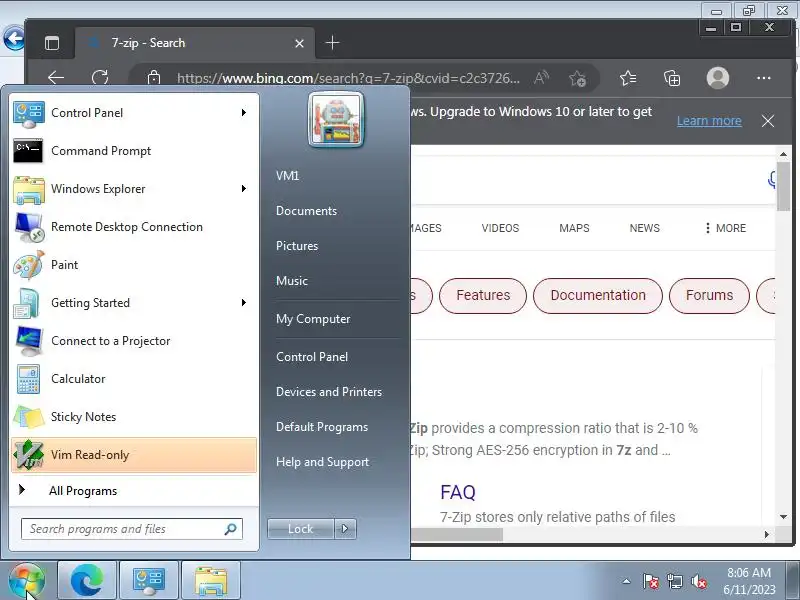Launch the Paint palette icon
This screenshot has width=800, height=600.
click(x=29, y=265)
